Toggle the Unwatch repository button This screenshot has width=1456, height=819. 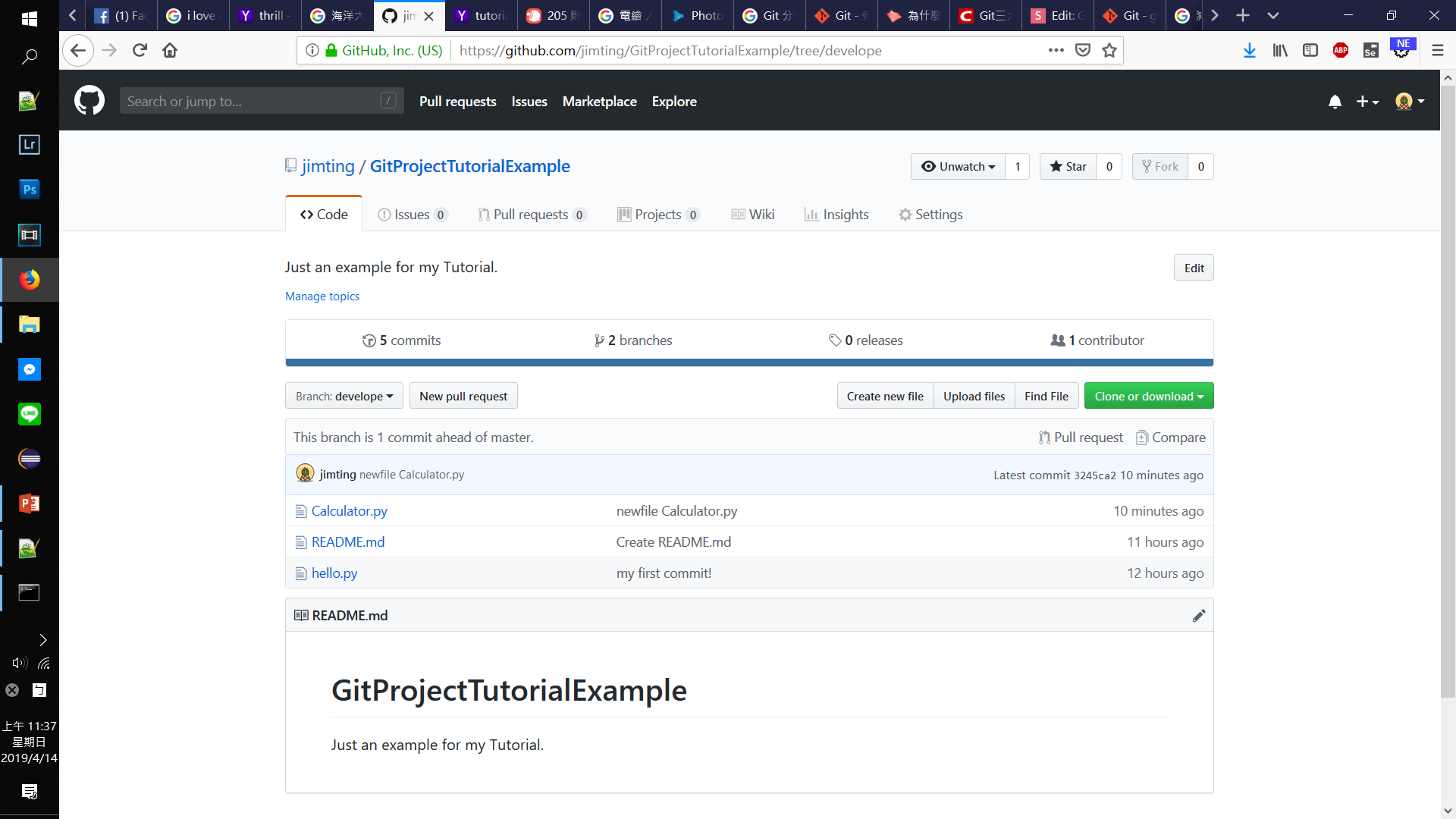(x=958, y=167)
